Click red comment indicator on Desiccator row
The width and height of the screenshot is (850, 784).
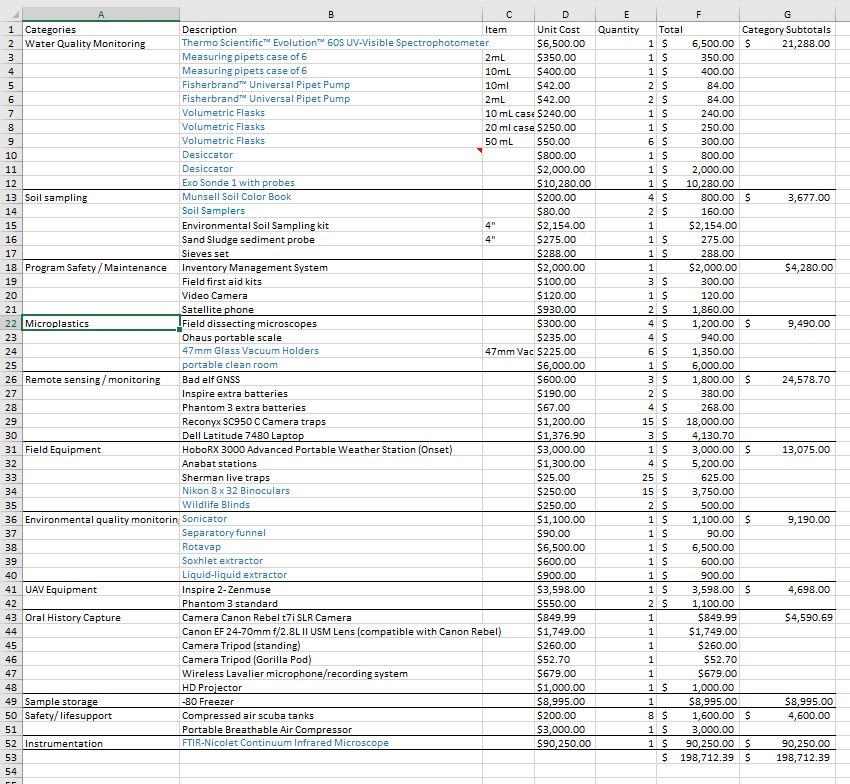(x=480, y=150)
